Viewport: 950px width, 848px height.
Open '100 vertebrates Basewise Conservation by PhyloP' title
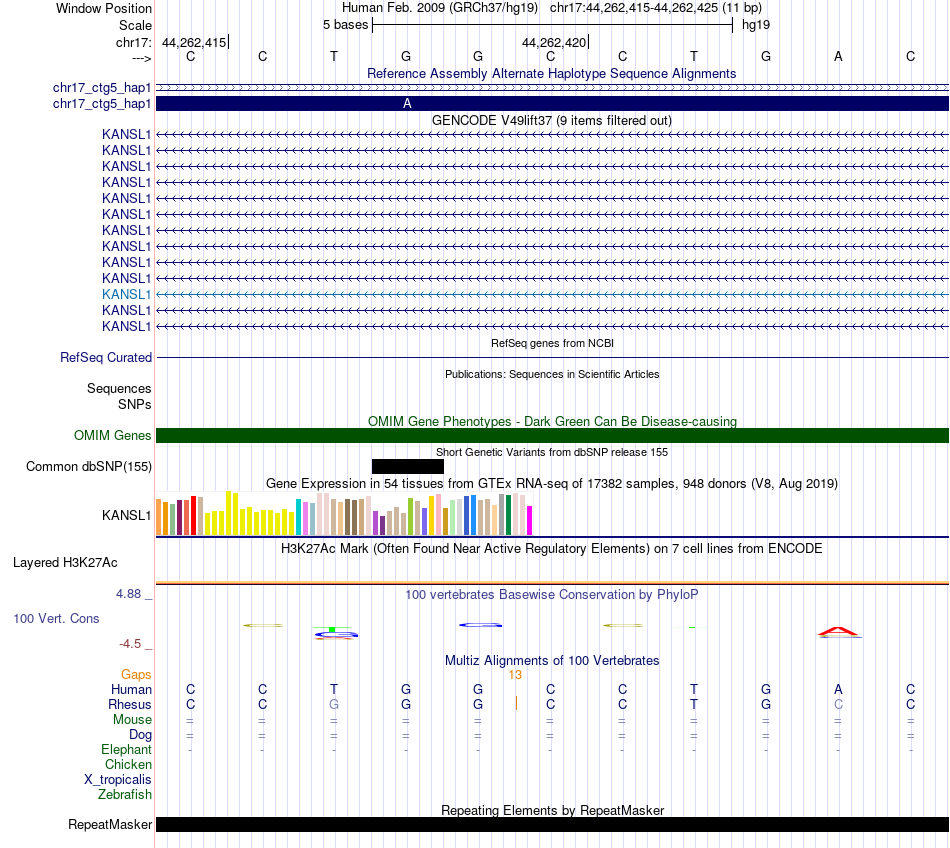click(x=551, y=594)
